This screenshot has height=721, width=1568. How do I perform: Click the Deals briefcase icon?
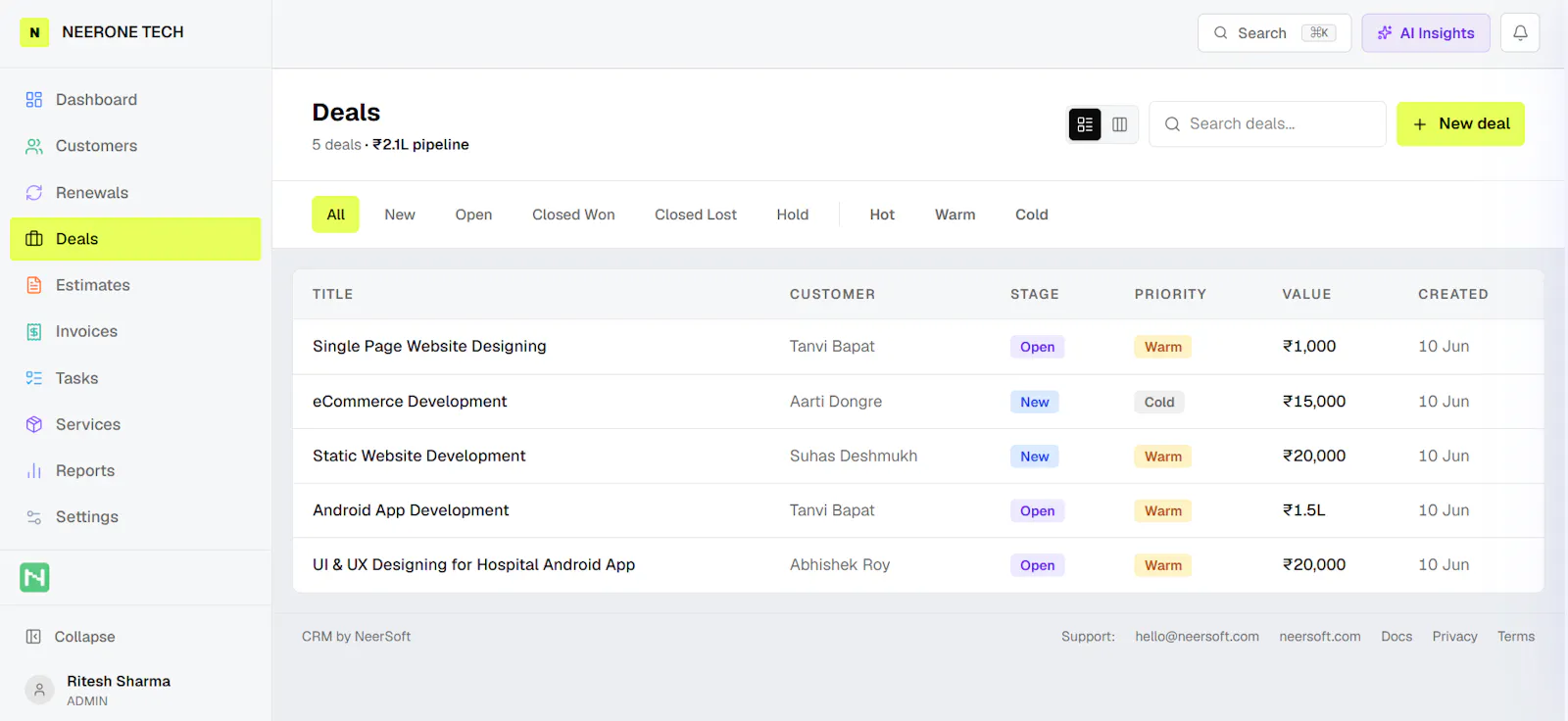pos(34,239)
